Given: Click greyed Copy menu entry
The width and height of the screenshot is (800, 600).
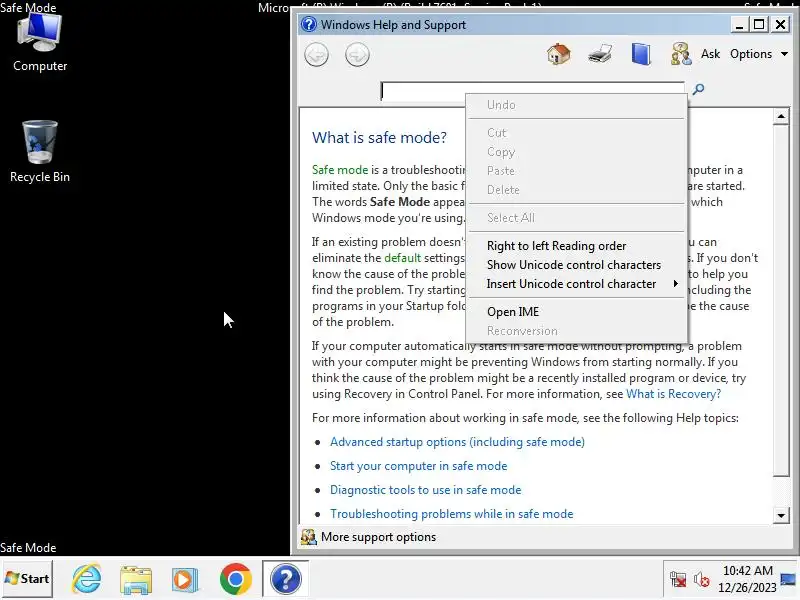Looking at the screenshot, I should 577,152.
